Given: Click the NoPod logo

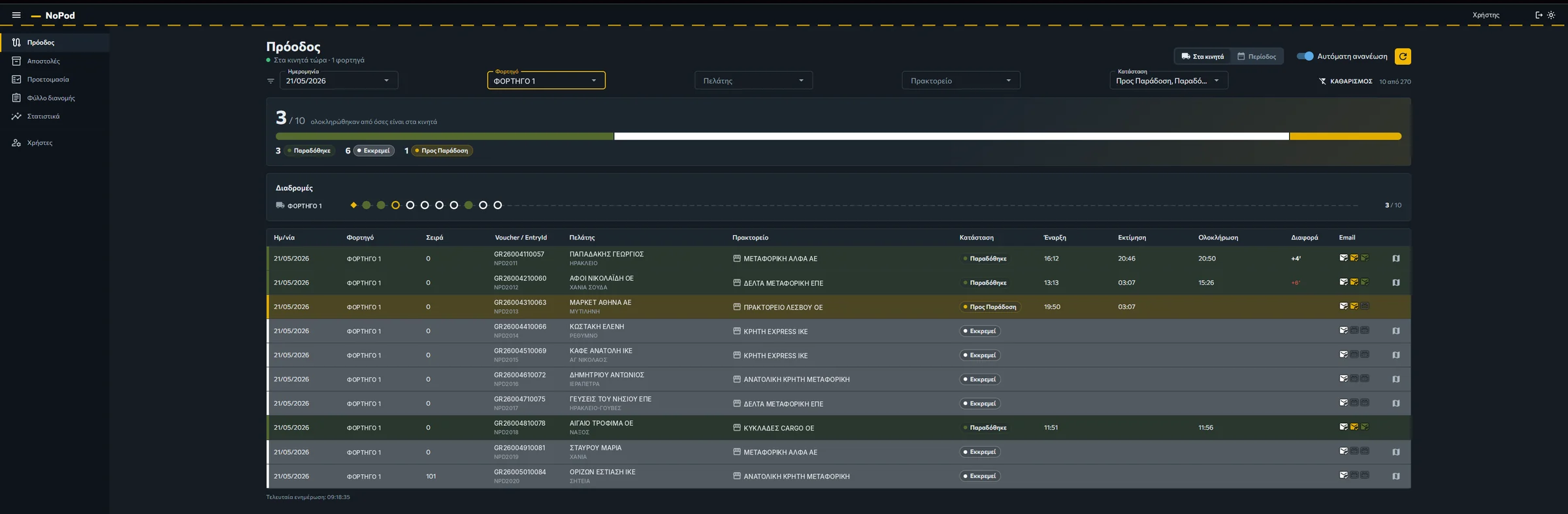Looking at the screenshot, I should 53,16.
